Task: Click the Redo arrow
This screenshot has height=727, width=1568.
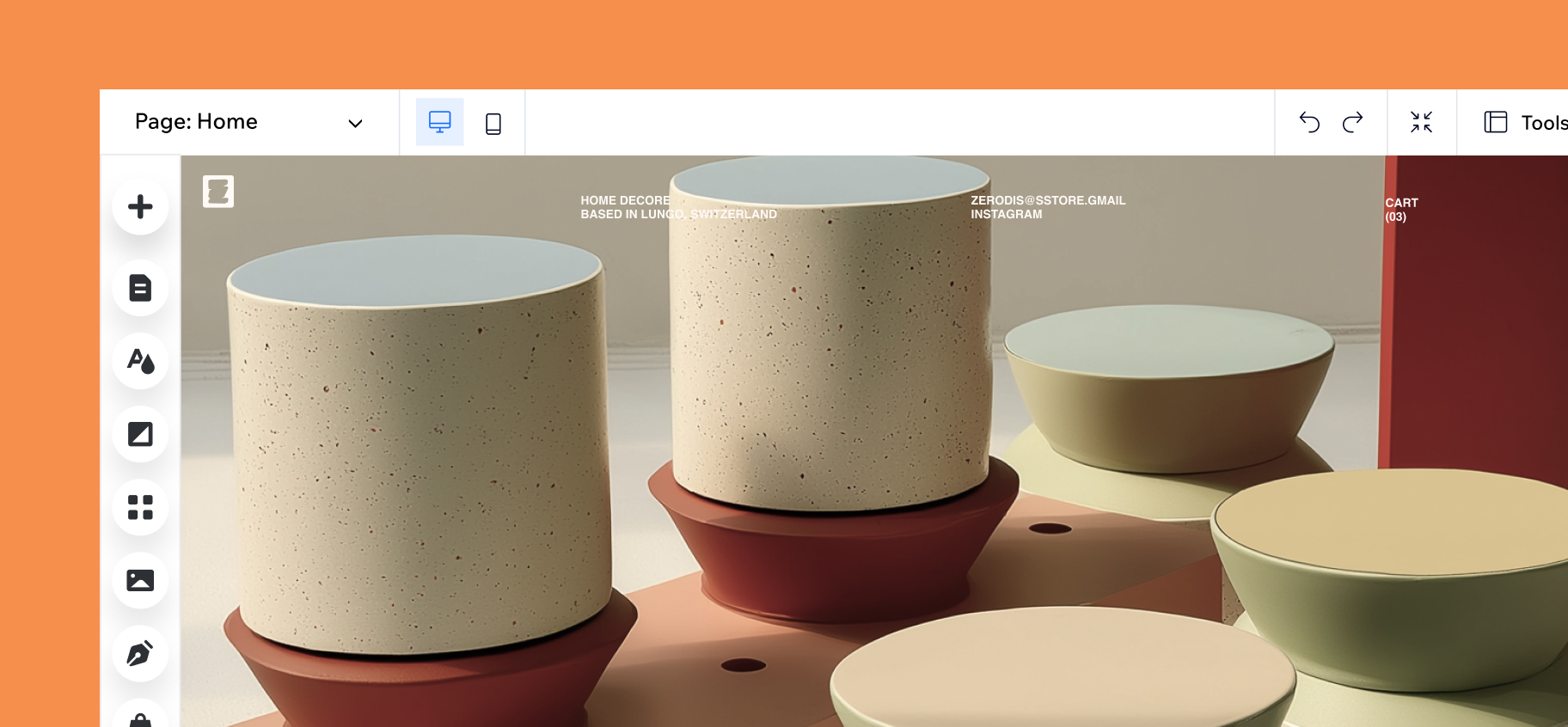Action: [x=1353, y=123]
